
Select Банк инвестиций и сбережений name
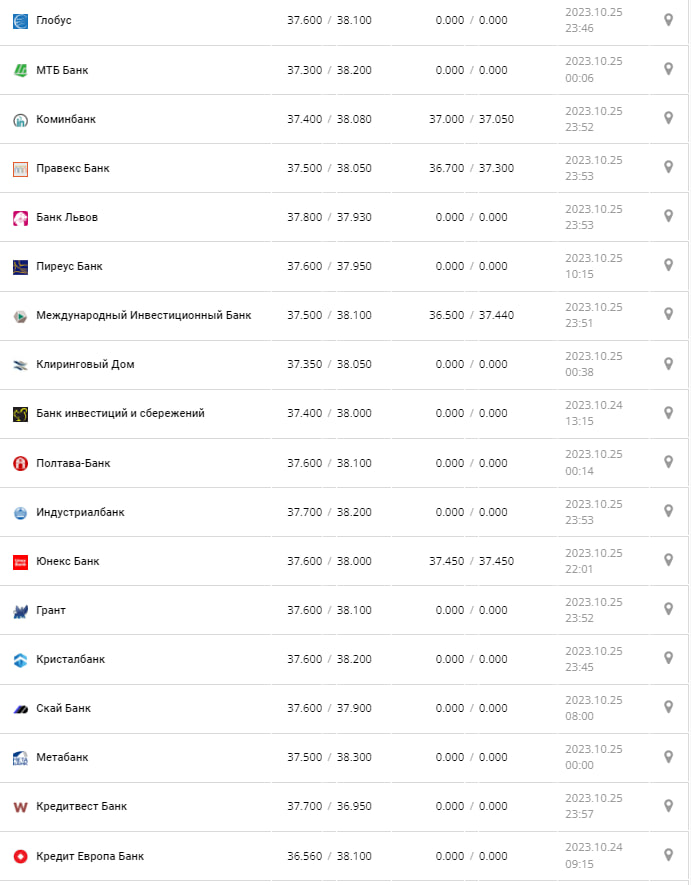[x=120, y=414]
